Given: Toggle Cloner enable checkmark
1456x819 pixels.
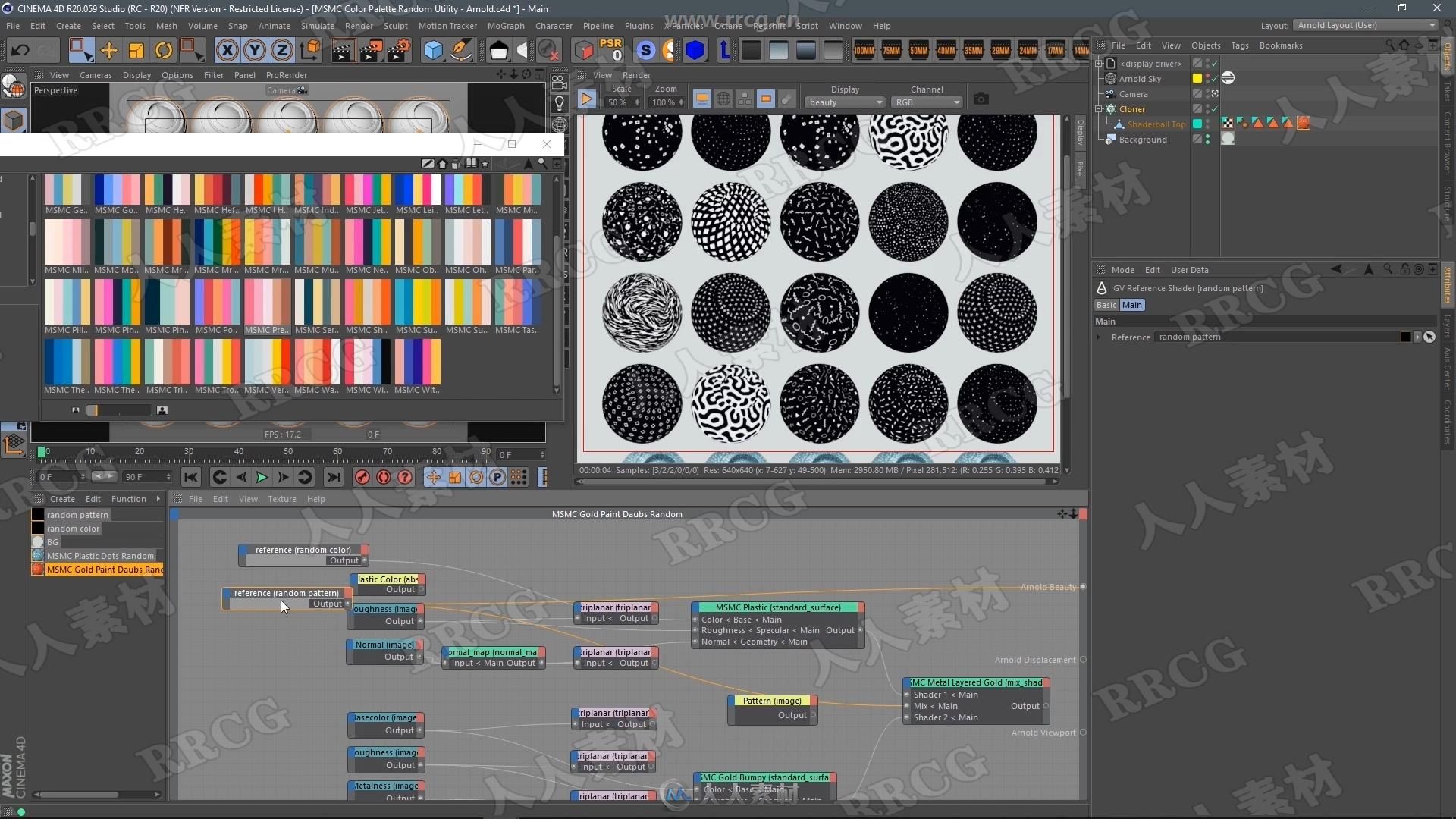Looking at the screenshot, I should click(x=1215, y=109).
